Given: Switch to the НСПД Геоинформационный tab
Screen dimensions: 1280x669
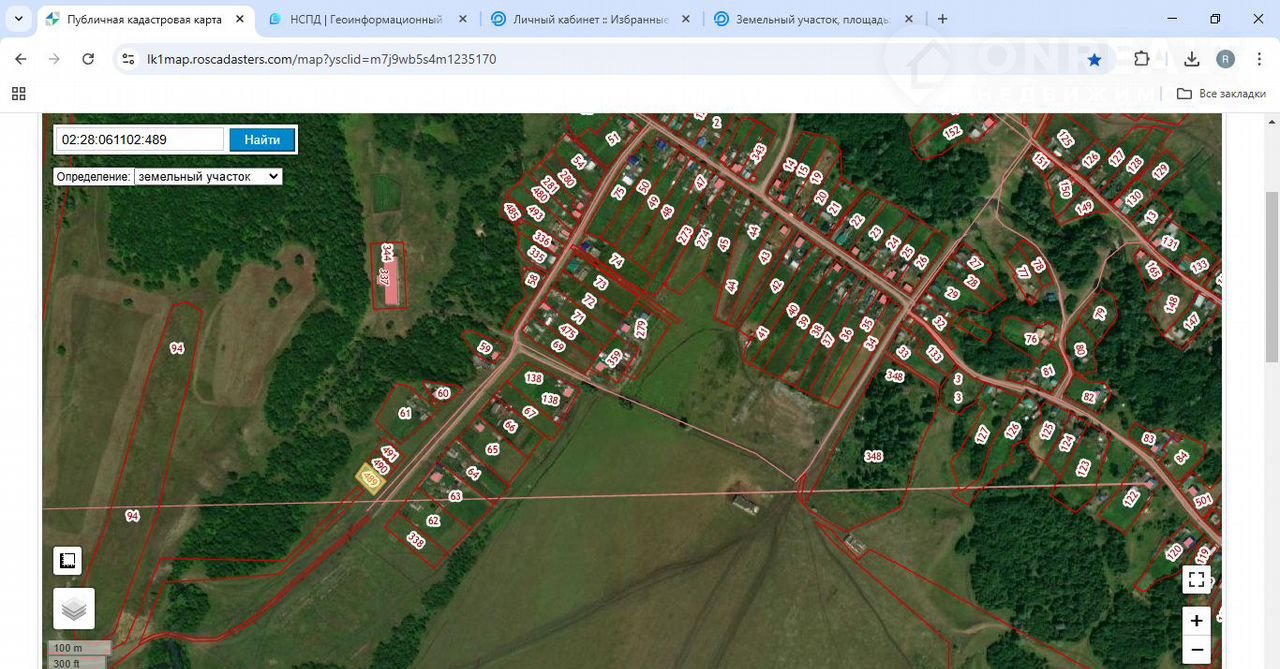Looking at the screenshot, I should click(365, 19).
